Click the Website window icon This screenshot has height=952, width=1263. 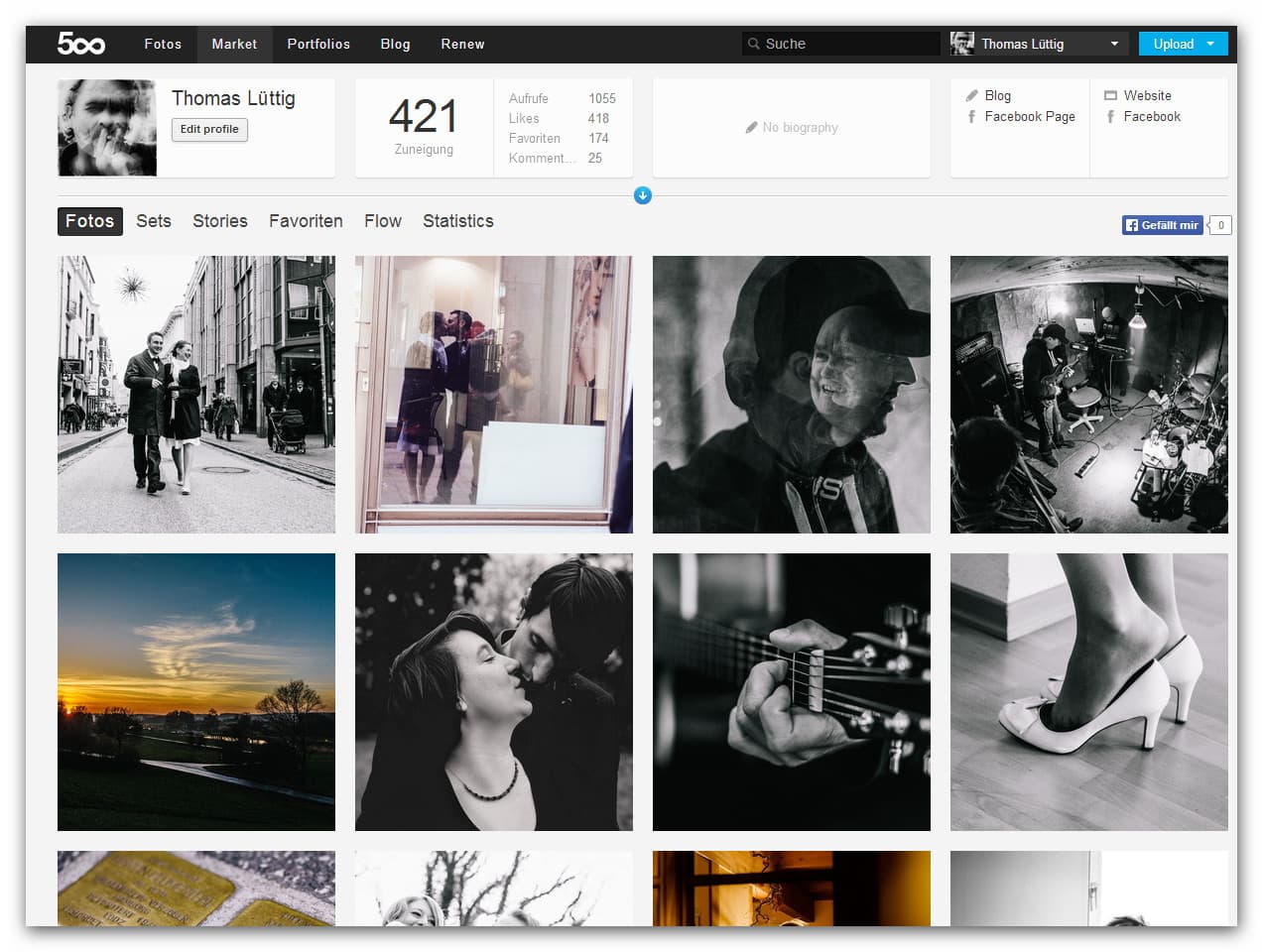point(1110,96)
